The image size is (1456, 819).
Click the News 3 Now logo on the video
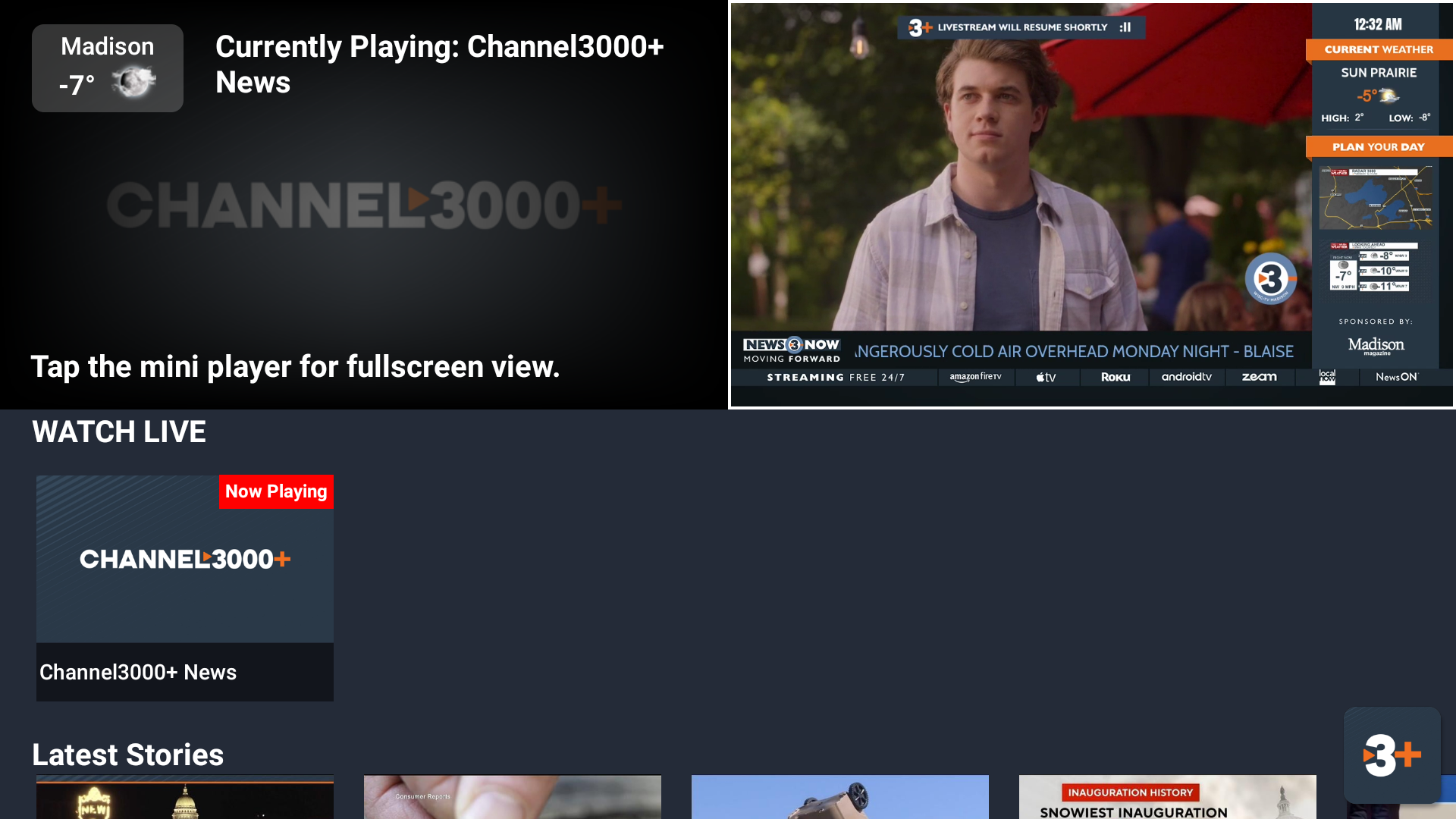(791, 349)
